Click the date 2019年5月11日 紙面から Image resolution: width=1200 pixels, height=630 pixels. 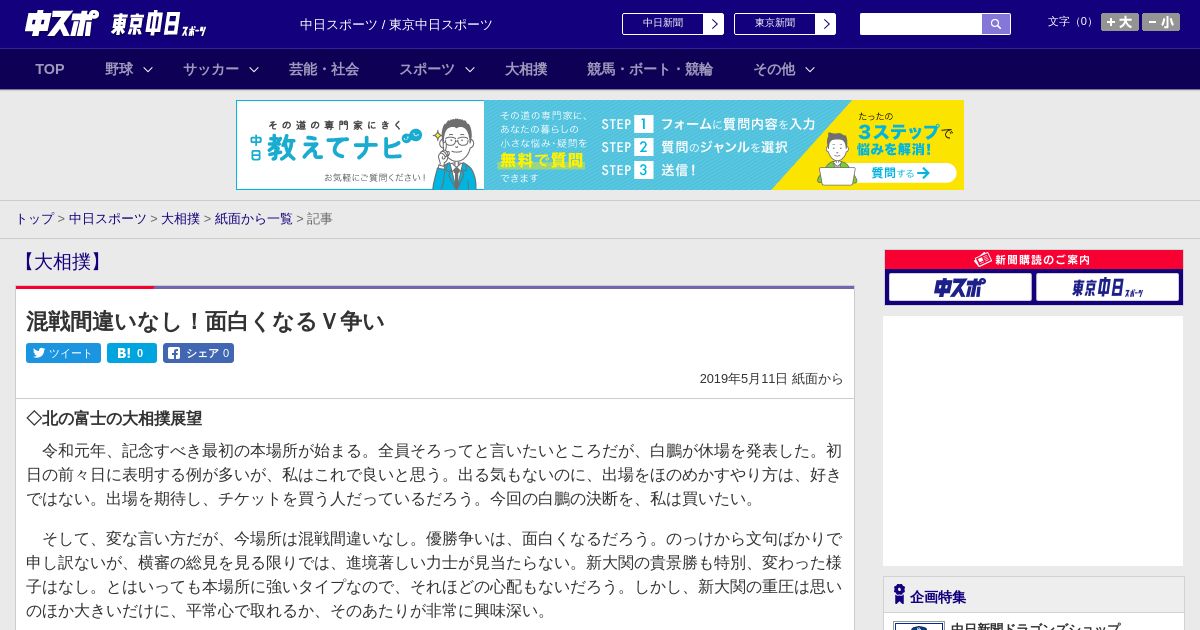point(771,379)
